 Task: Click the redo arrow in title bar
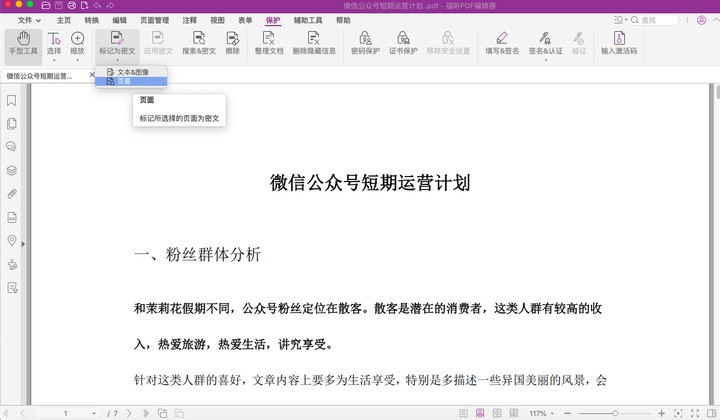(x=110, y=6)
